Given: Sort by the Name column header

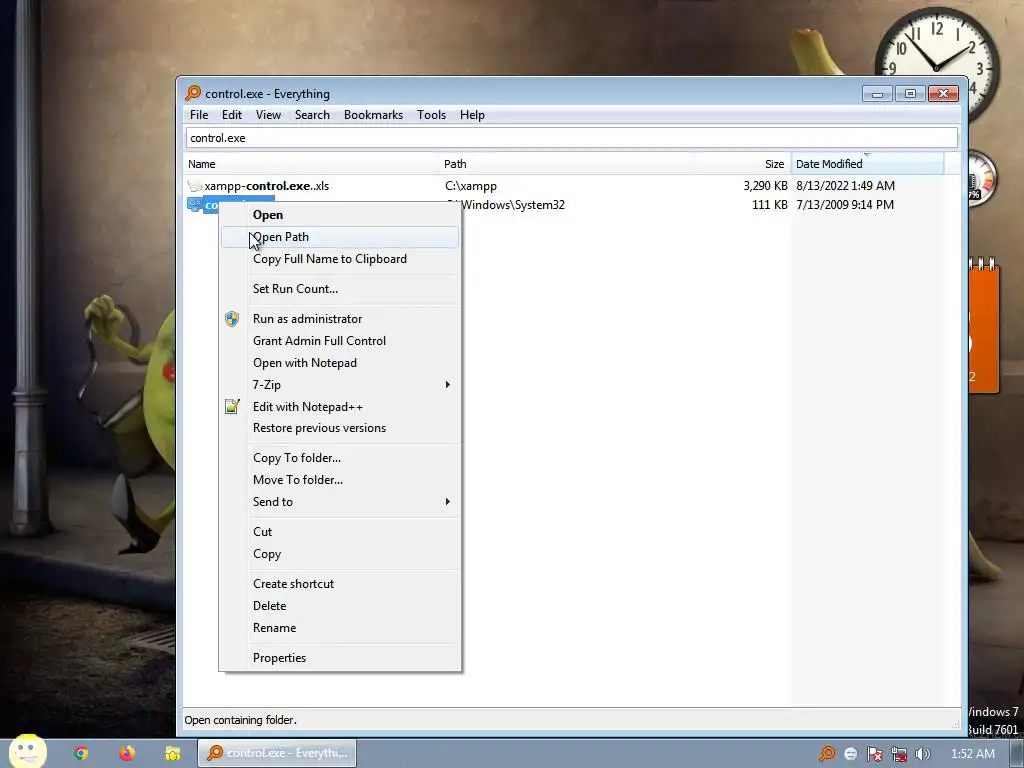Looking at the screenshot, I should (312, 164).
